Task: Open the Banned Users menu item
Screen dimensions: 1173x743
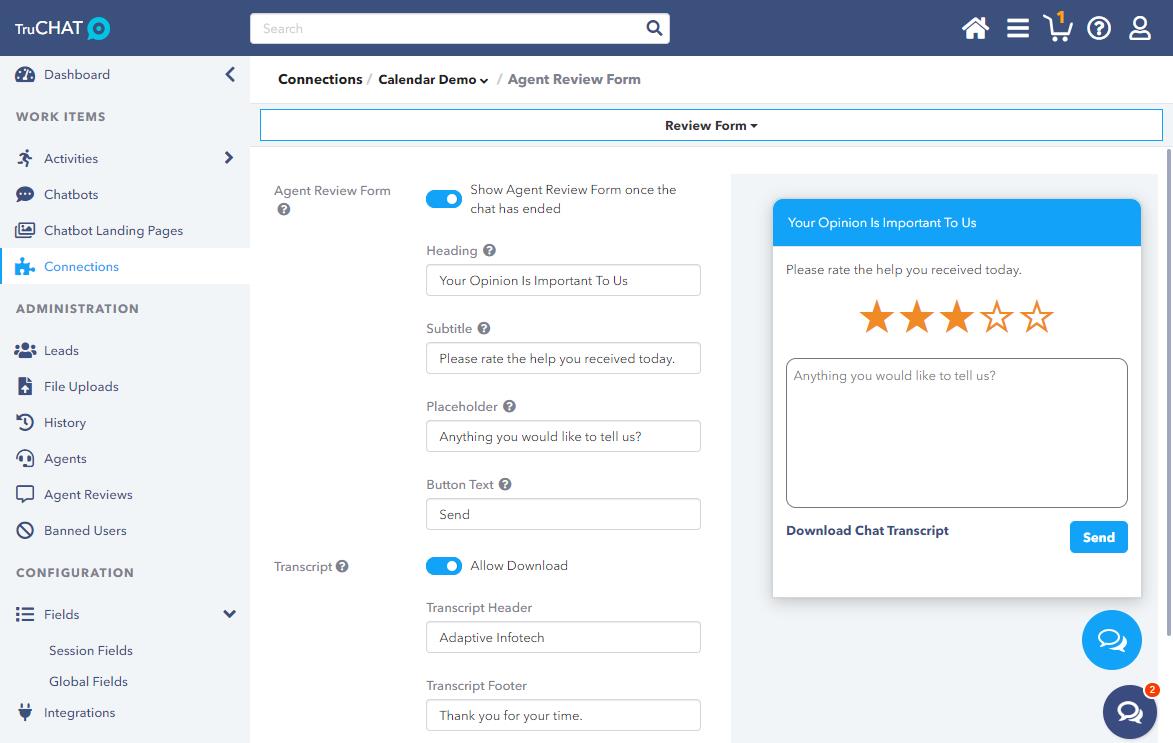Action: (85, 531)
